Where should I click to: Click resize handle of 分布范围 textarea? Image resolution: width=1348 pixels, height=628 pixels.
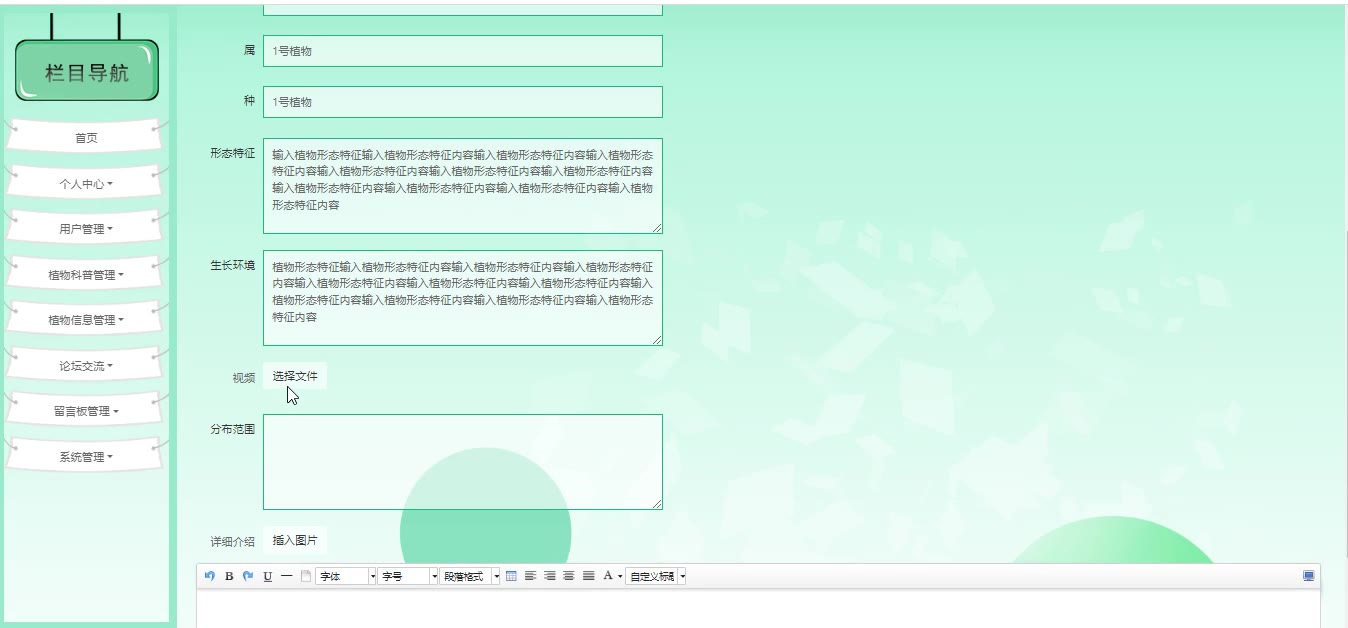click(x=657, y=504)
